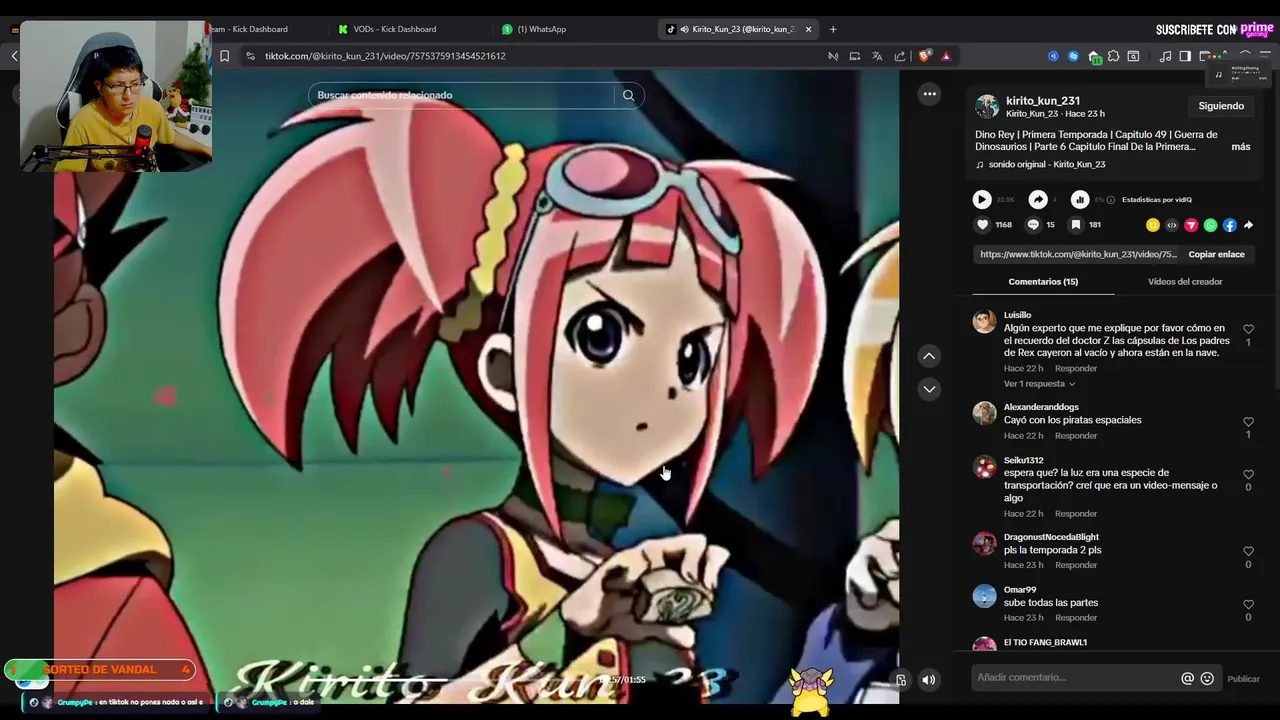Open the media control music-note icon

[1165, 56]
